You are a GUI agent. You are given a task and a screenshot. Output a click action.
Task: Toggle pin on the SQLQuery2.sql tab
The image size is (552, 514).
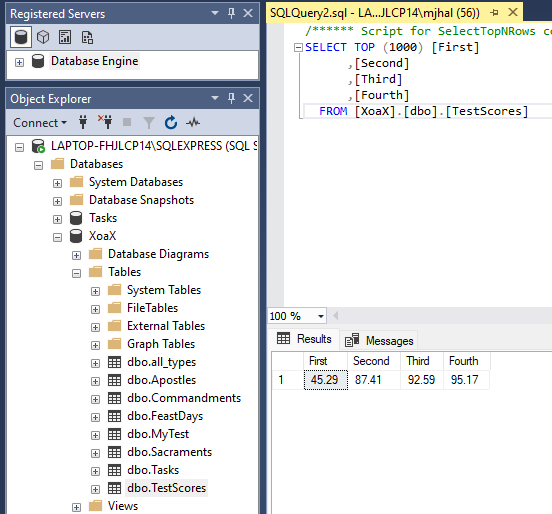(x=494, y=13)
